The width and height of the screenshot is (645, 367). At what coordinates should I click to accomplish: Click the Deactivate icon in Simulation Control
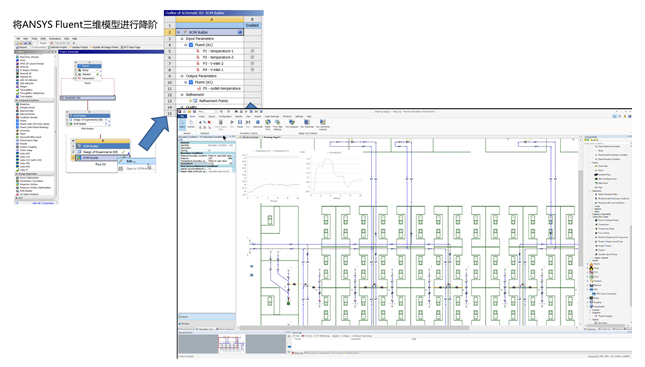point(258,122)
